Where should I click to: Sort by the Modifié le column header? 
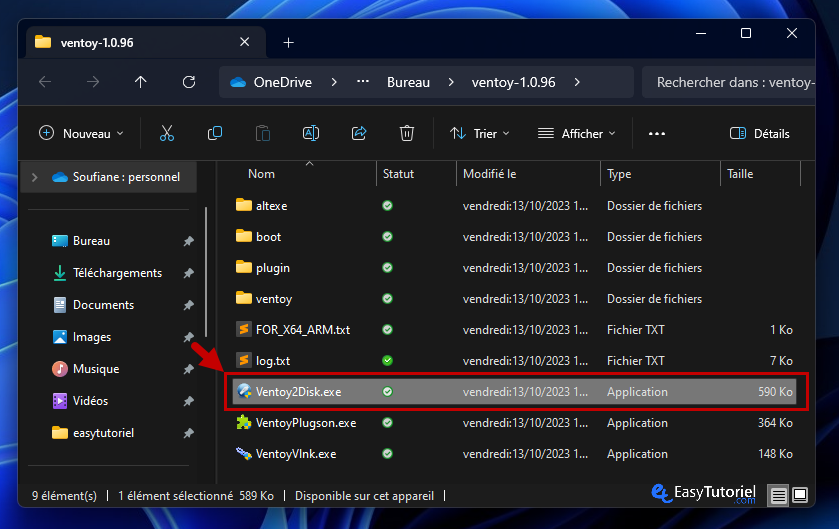(490, 174)
